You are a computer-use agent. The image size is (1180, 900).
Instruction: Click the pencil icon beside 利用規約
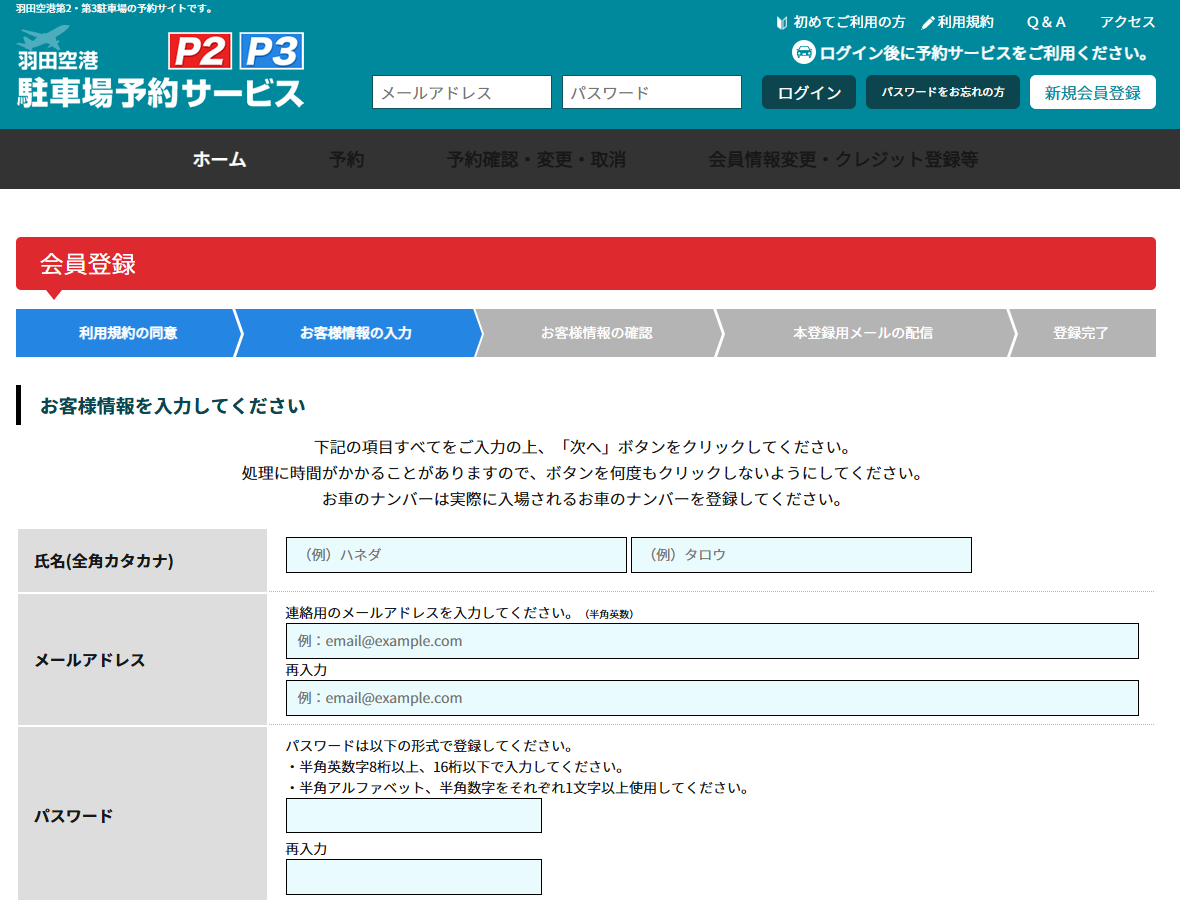[926, 21]
